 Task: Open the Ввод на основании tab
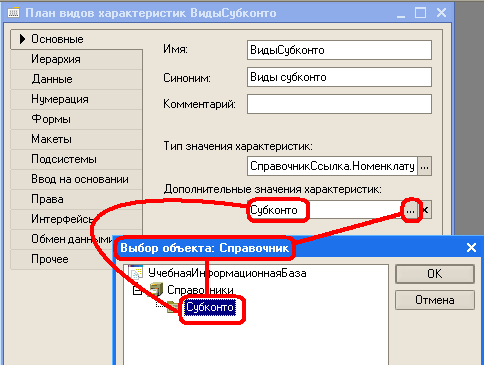77,179
